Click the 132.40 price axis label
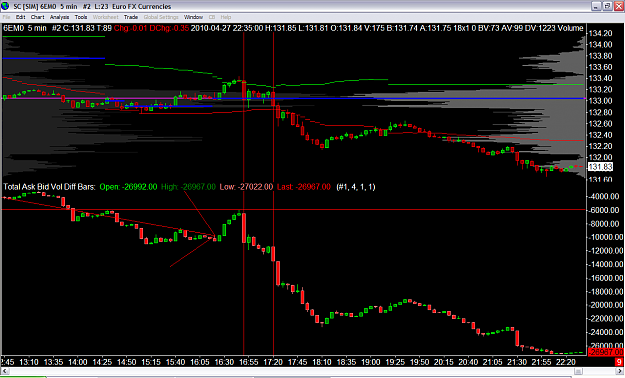The image size is (625, 378). [x=600, y=135]
